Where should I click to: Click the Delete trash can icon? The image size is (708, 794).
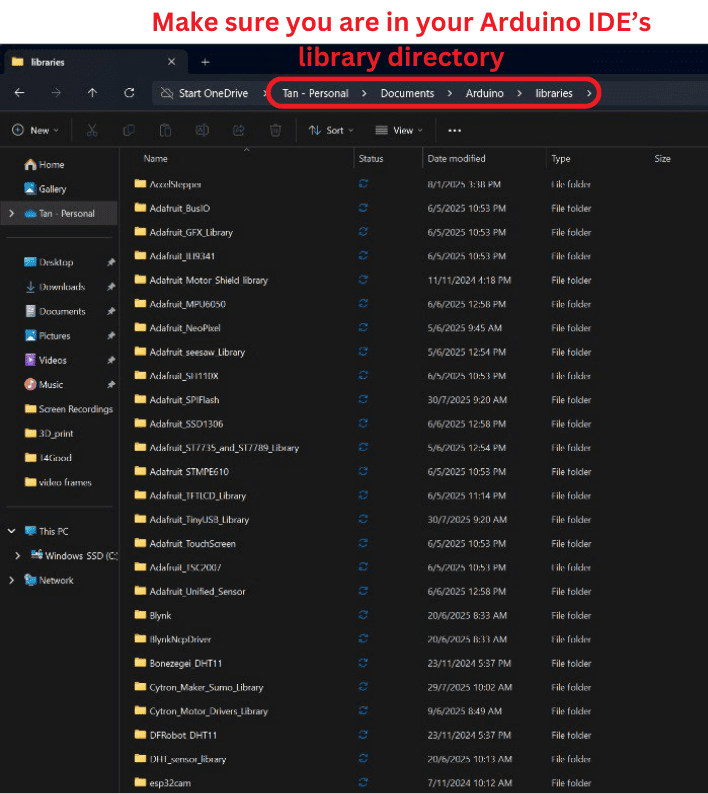275,130
